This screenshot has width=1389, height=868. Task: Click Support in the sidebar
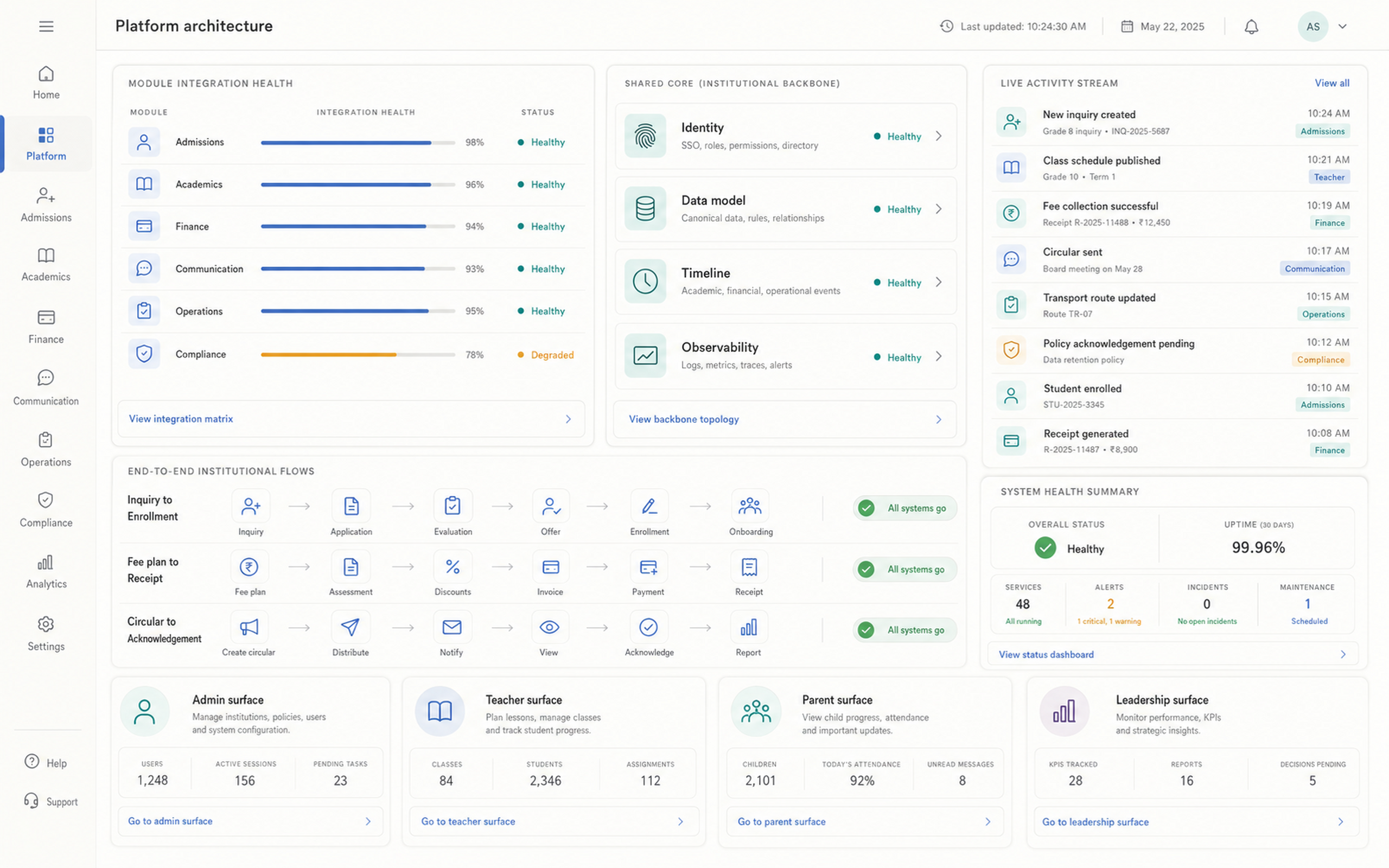click(50, 801)
